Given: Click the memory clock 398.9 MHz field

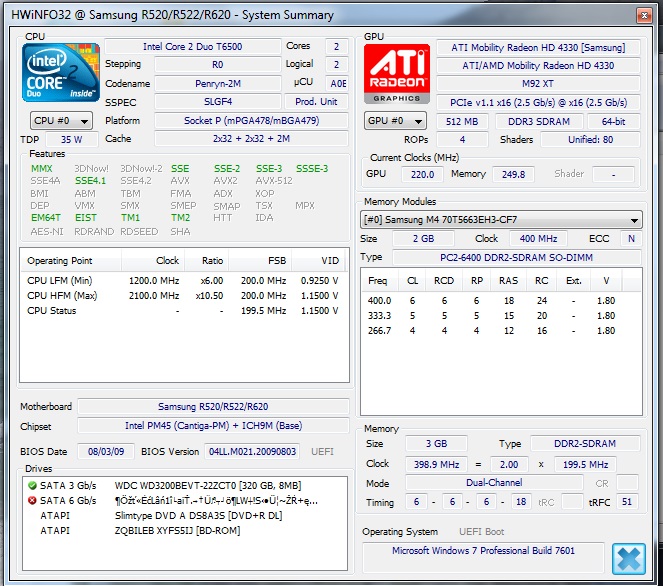Looking at the screenshot, I should click(x=436, y=465).
